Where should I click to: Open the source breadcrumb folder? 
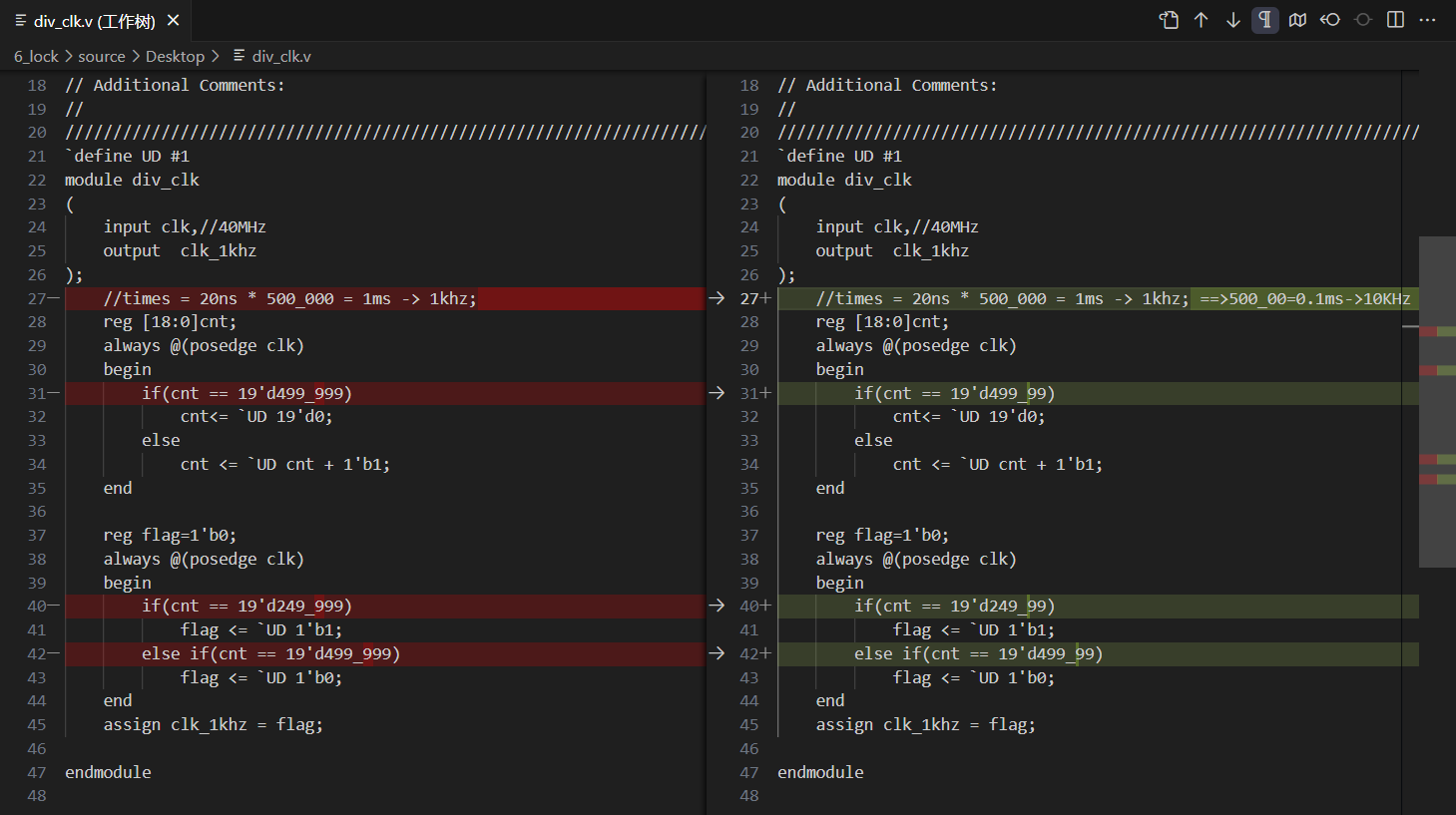point(102,56)
